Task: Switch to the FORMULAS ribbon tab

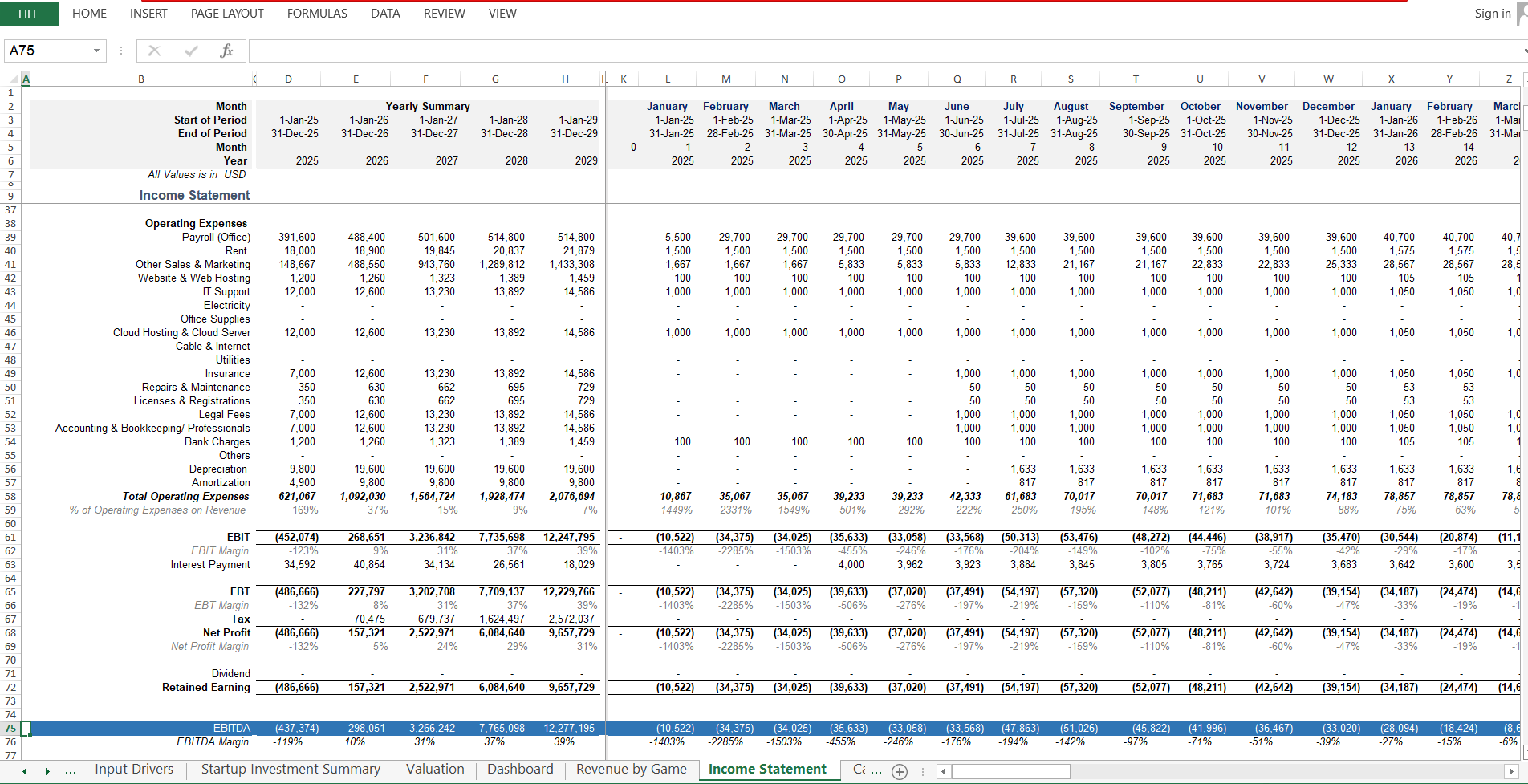Action: [x=317, y=14]
